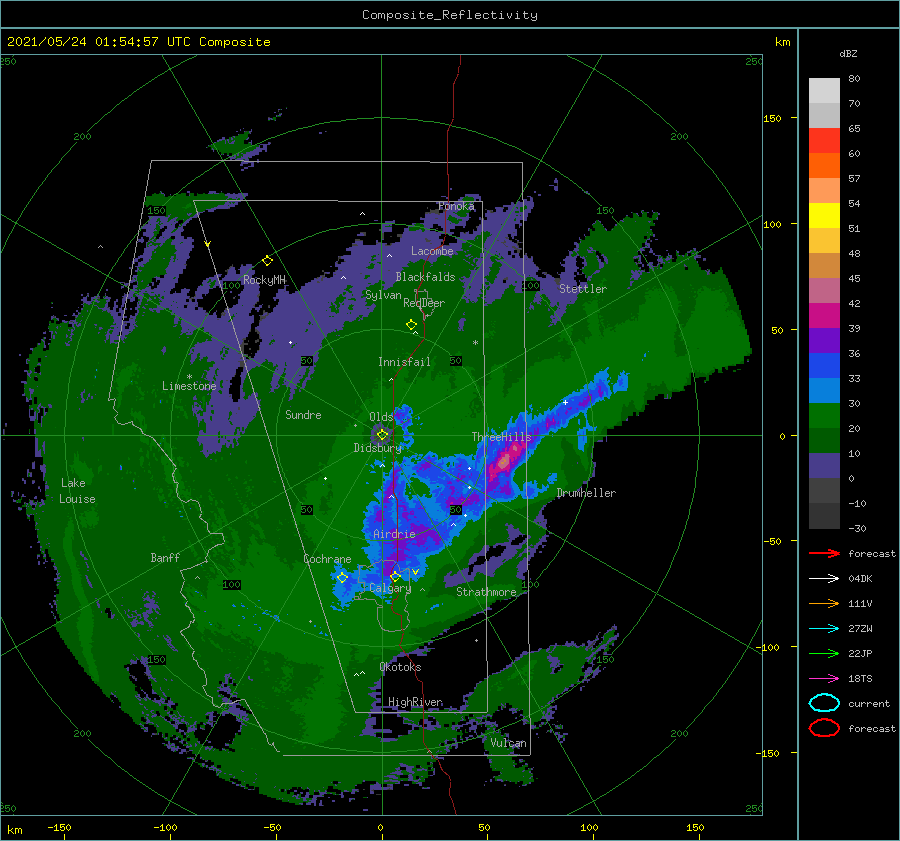This screenshot has width=900, height=841.
Task: Click the Lacombe city label
Action: point(432,251)
